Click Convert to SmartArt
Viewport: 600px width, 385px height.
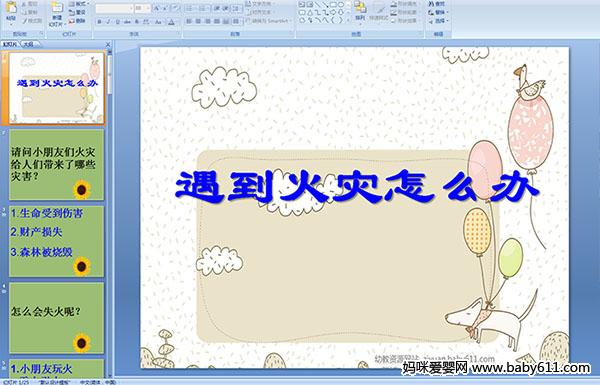point(269,21)
